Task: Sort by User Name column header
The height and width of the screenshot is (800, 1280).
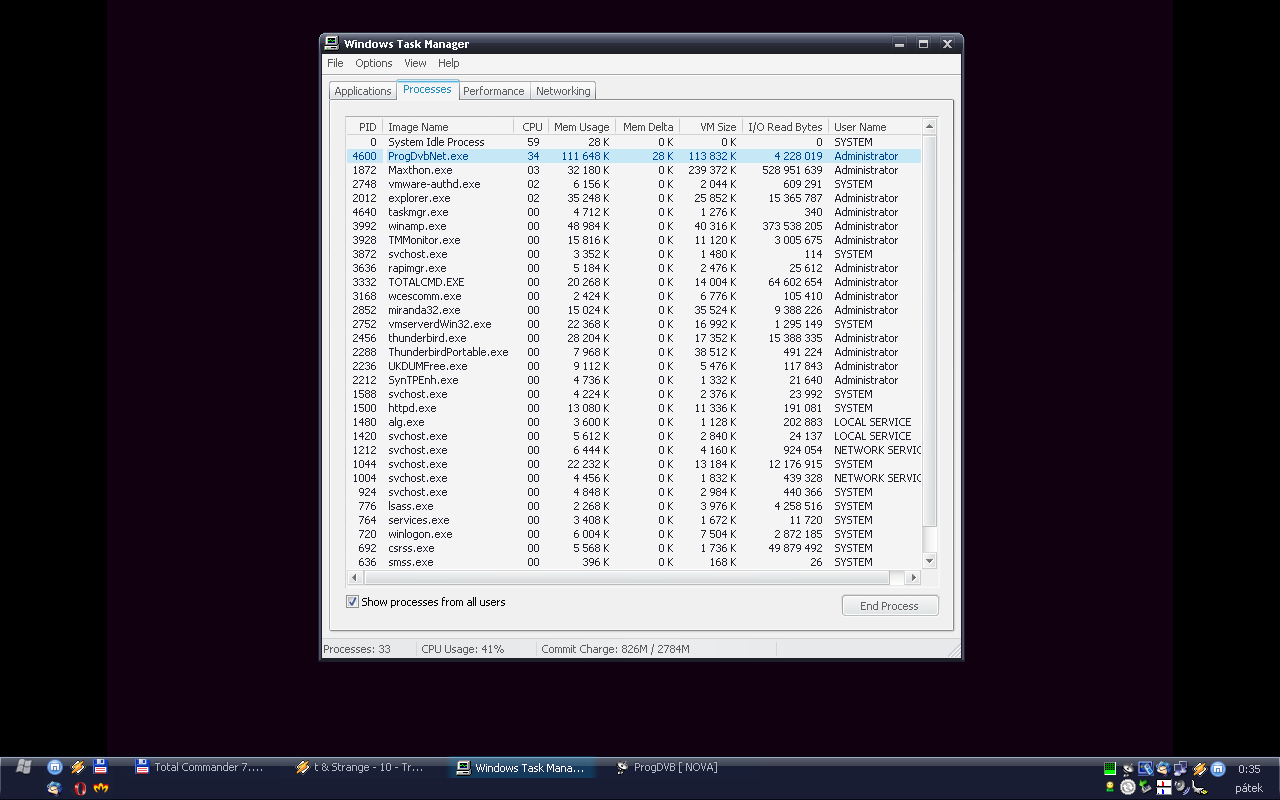Action: [875, 127]
